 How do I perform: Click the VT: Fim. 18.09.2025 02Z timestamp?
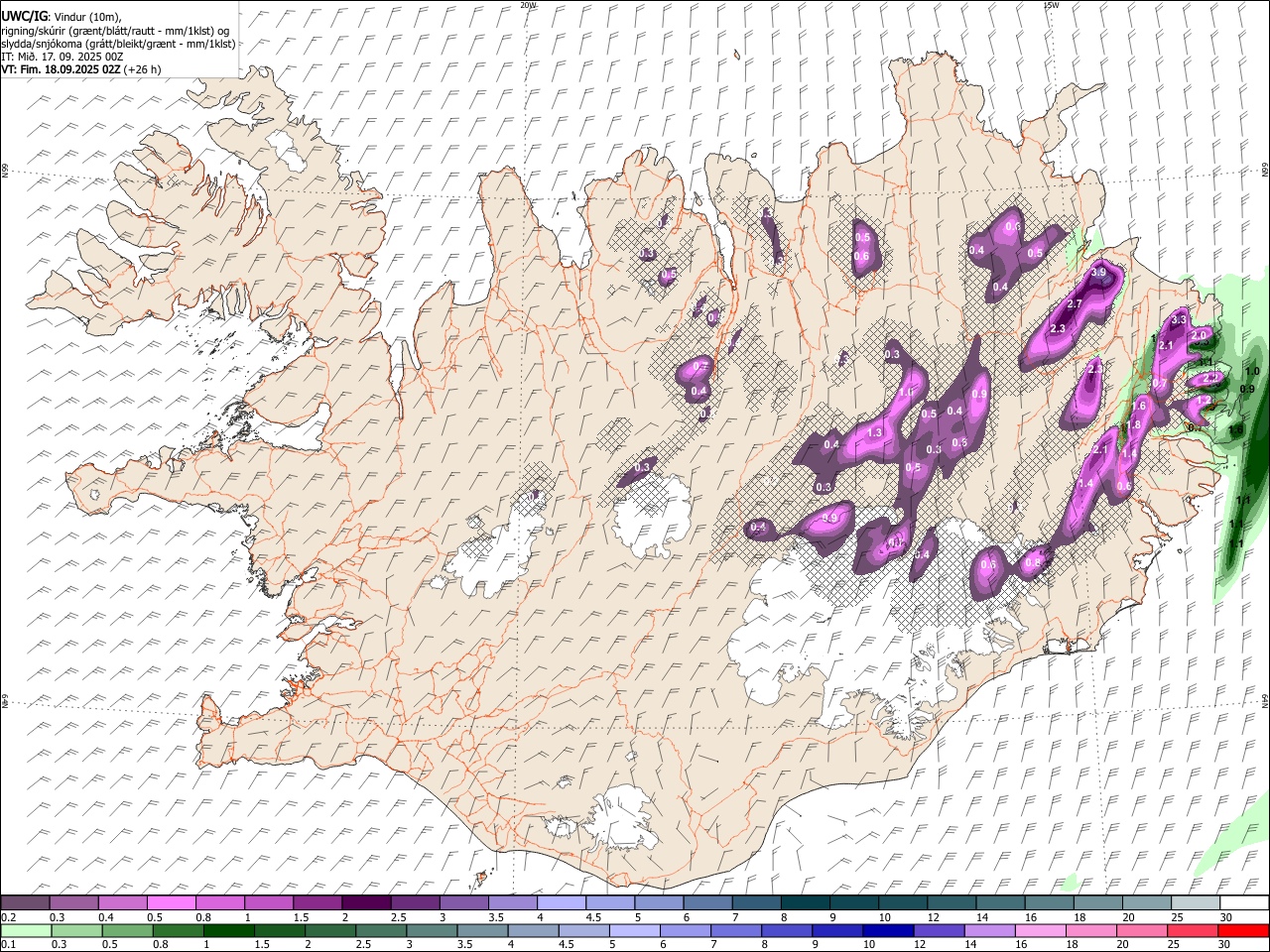click(x=61, y=69)
